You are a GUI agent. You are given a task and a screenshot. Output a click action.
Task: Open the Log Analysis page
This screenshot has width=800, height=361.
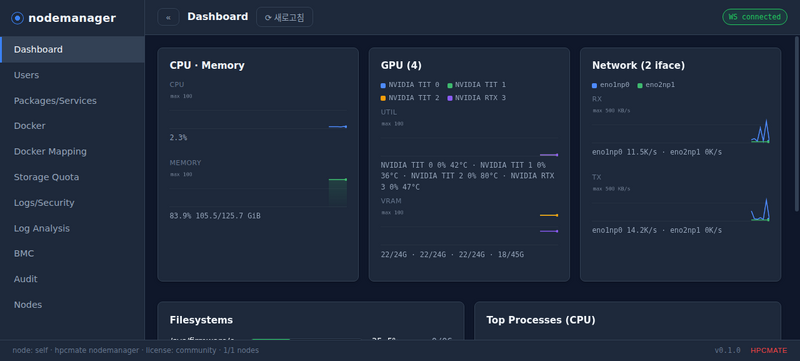pos(72,228)
